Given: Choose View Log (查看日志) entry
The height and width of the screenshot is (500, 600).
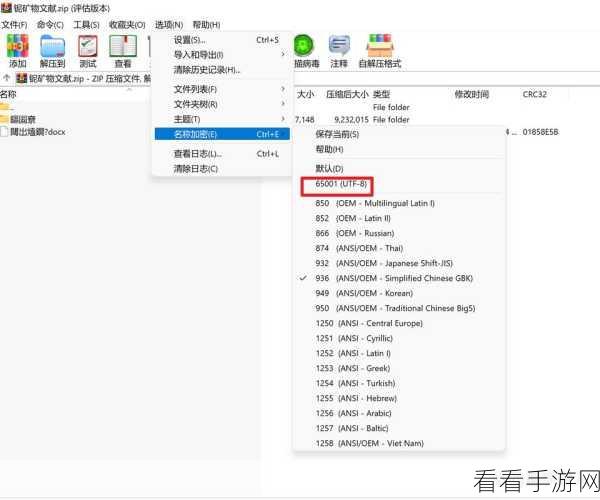Looking at the screenshot, I should point(222,154).
